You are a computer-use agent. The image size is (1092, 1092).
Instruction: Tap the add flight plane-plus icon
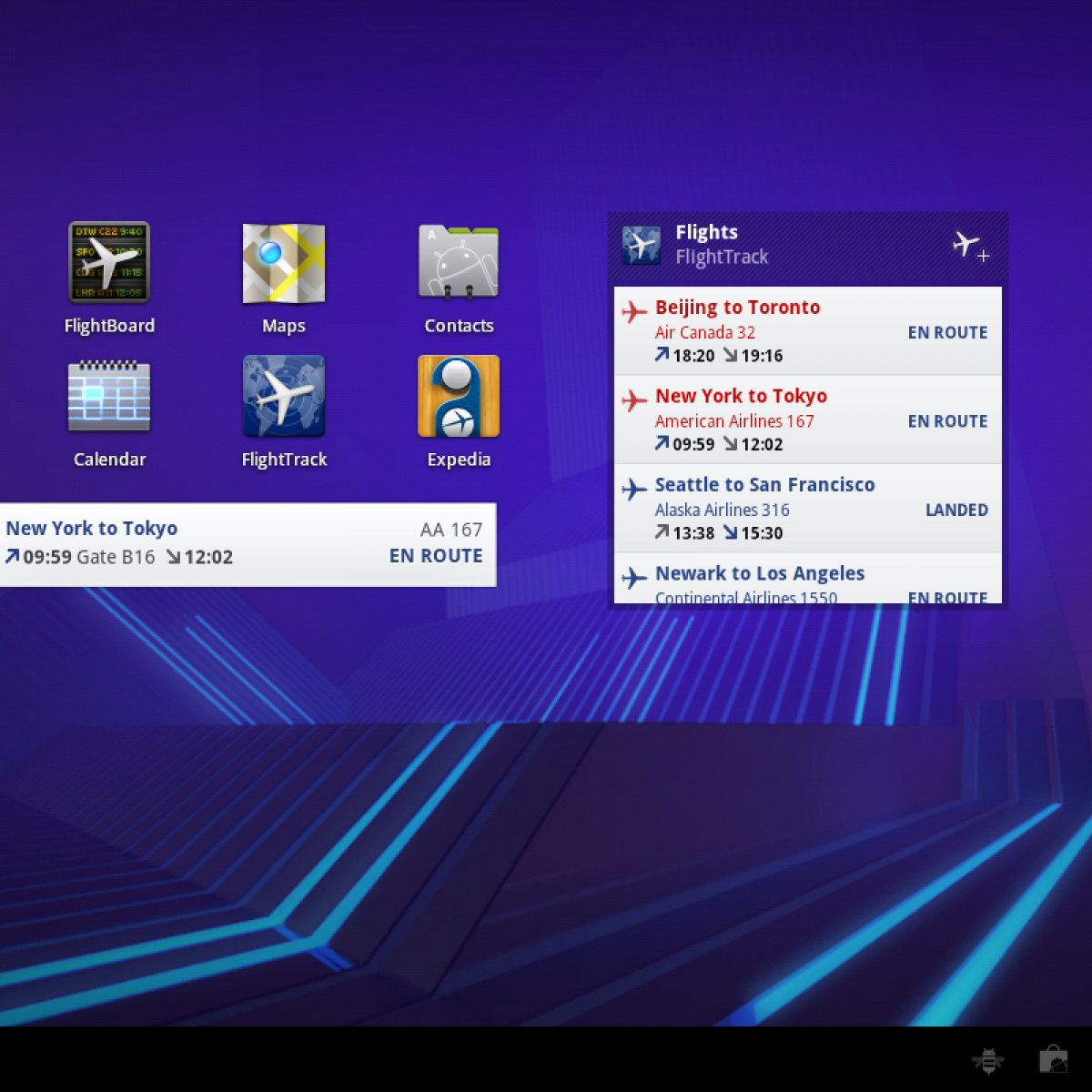970,246
